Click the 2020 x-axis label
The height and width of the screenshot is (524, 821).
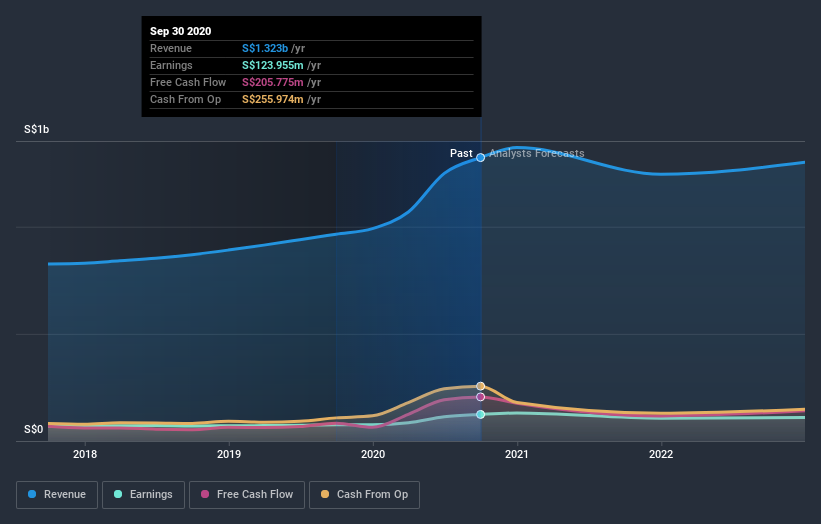[x=373, y=454]
